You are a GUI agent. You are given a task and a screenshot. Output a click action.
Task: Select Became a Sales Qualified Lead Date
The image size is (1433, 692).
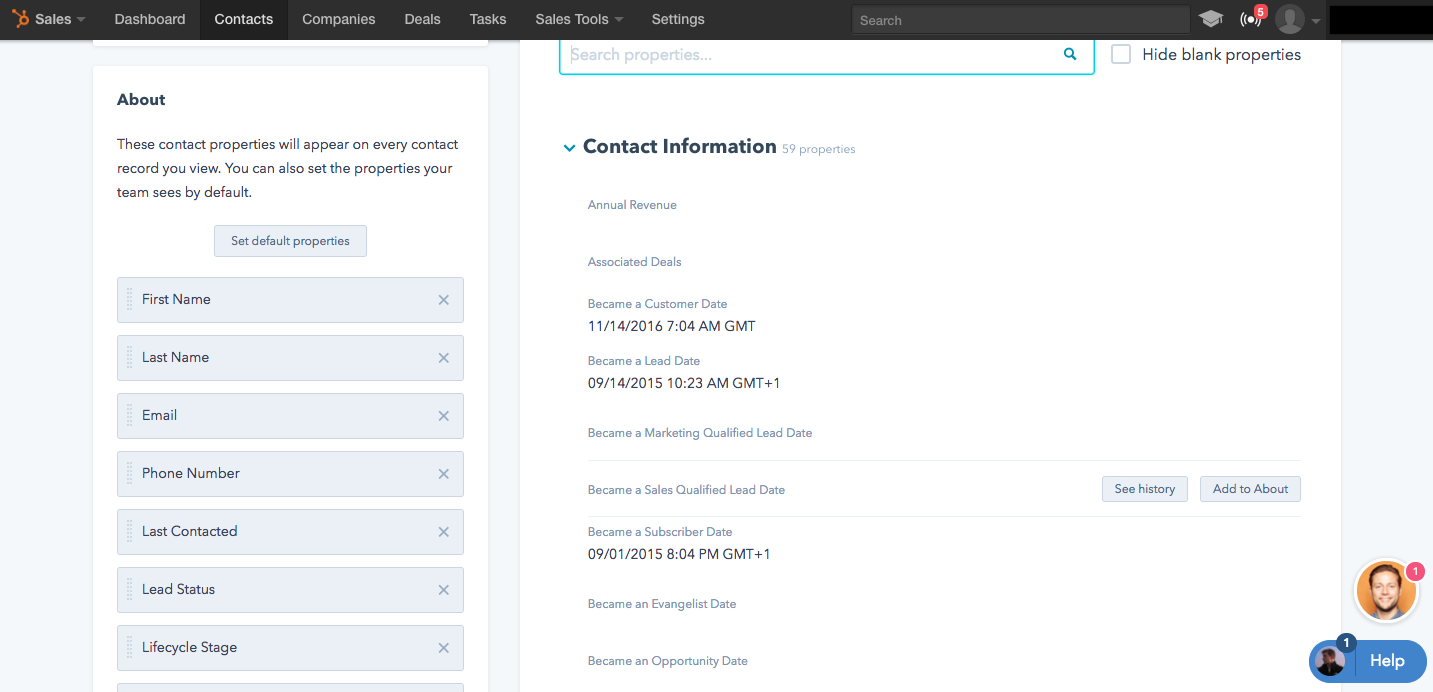(687, 490)
